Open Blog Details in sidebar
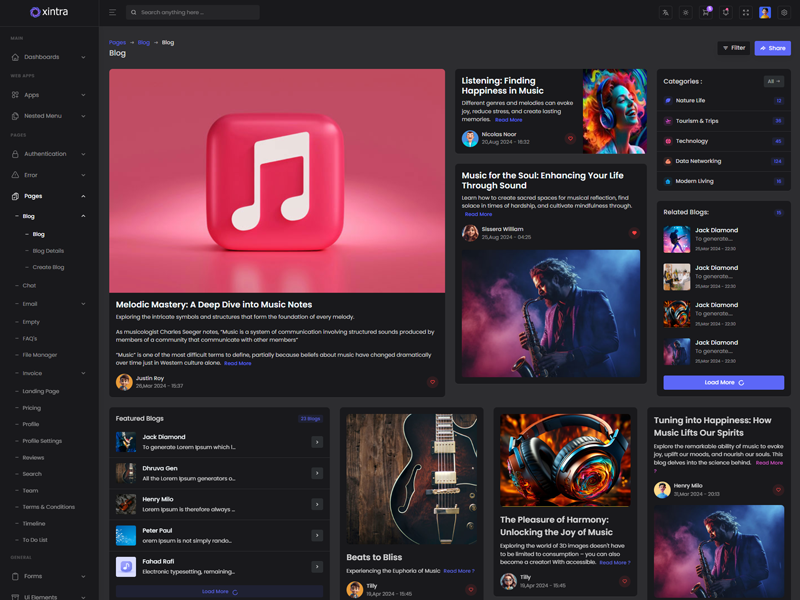Screen dimensions: 800x600 point(48,251)
